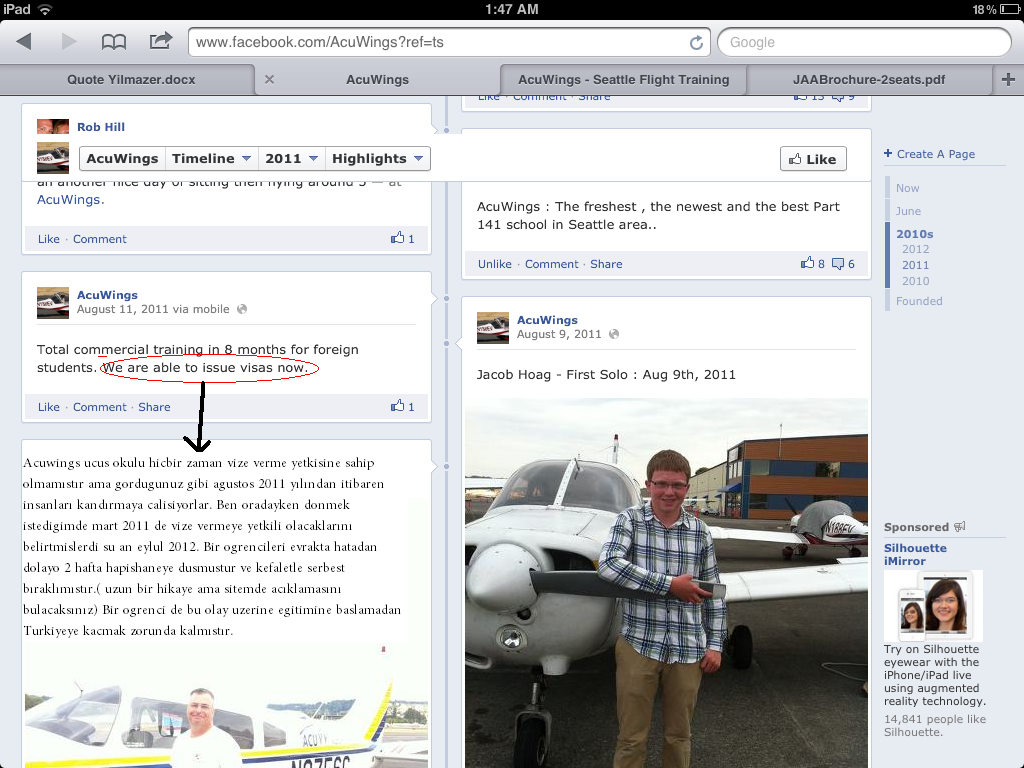Open Rob Hill's profile link
Screen dimensions: 1024x768
point(101,127)
